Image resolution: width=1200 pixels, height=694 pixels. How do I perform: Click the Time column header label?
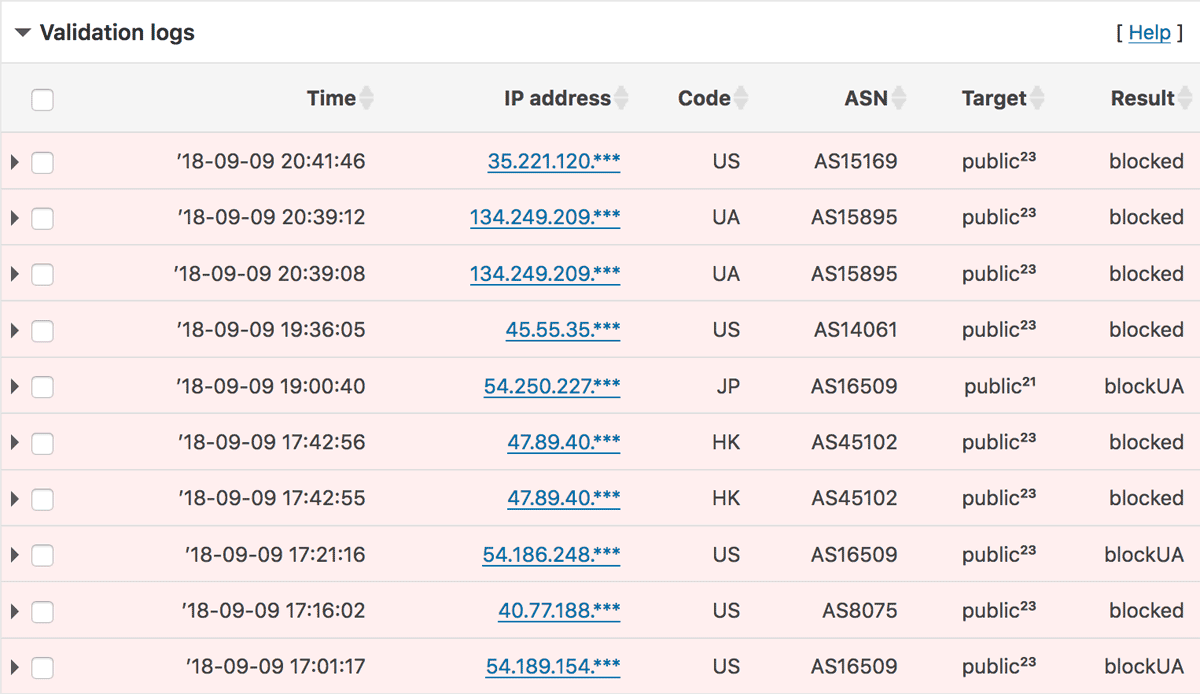pos(331,98)
